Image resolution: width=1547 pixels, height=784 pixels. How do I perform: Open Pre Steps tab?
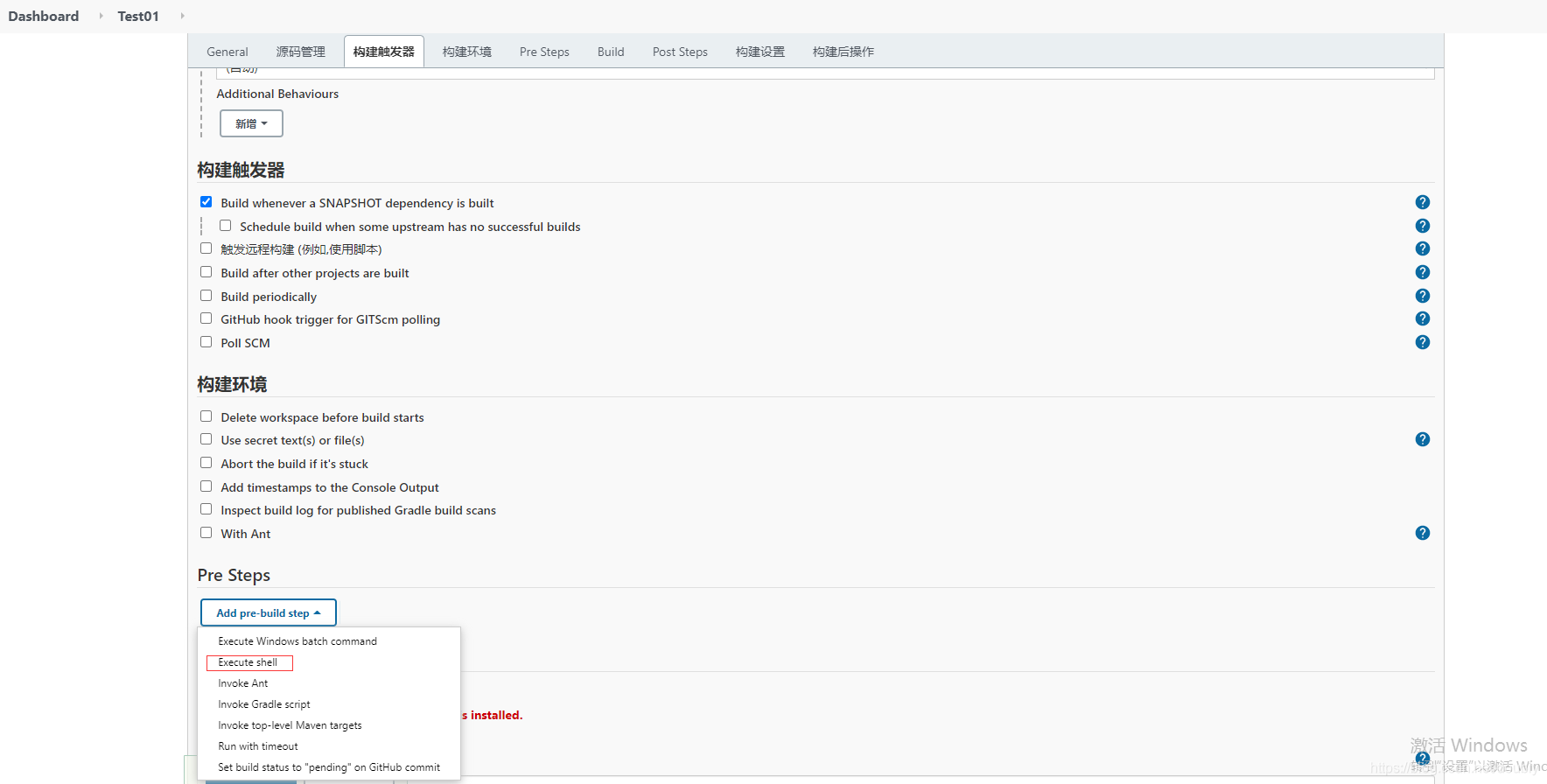click(x=544, y=52)
